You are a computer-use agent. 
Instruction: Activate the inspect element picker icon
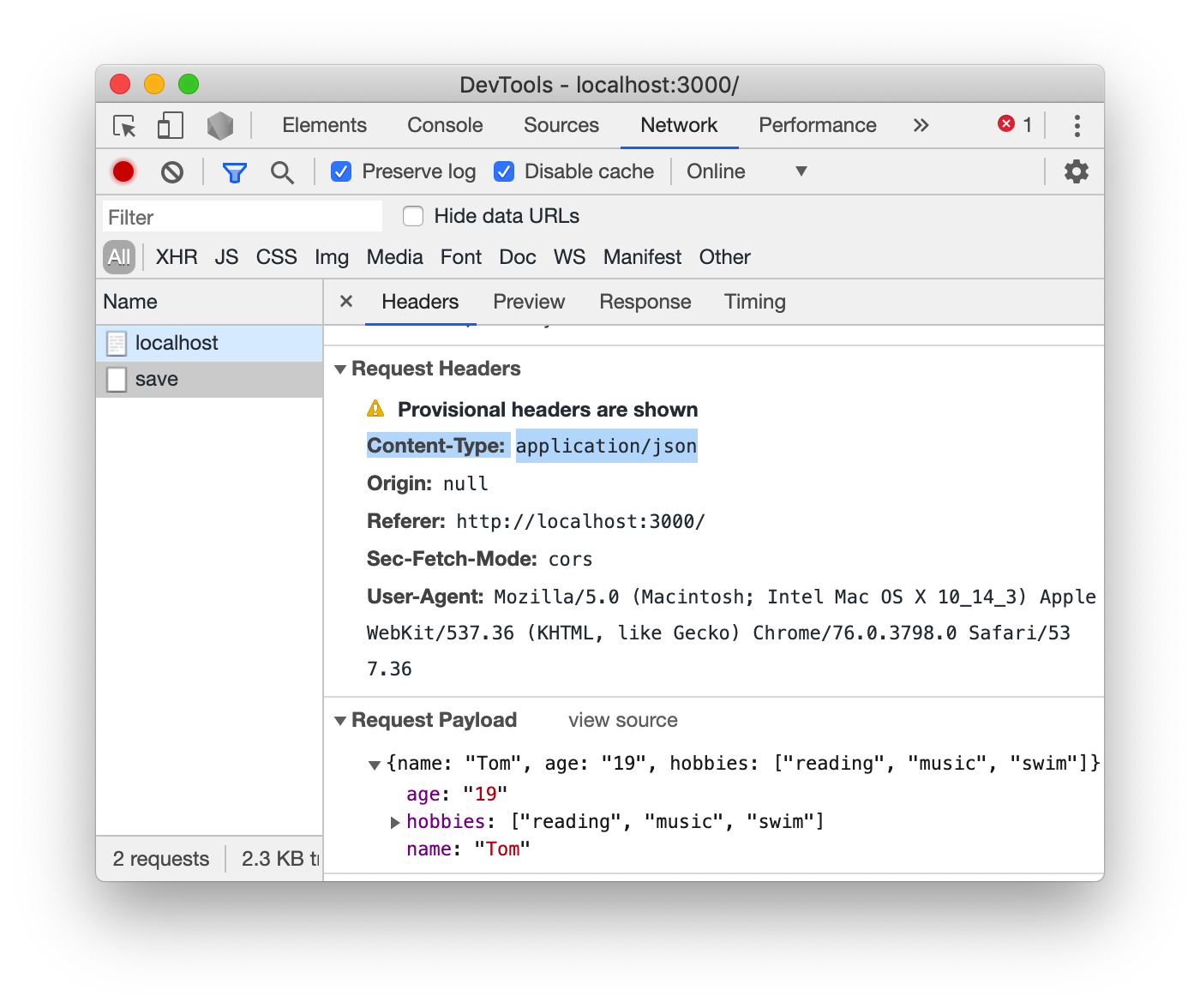tap(125, 126)
